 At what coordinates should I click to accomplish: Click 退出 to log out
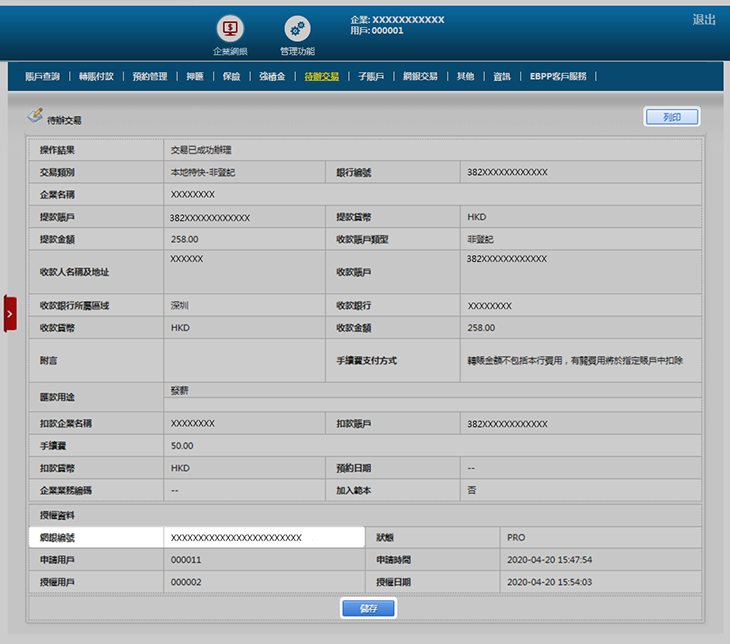(703, 20)
